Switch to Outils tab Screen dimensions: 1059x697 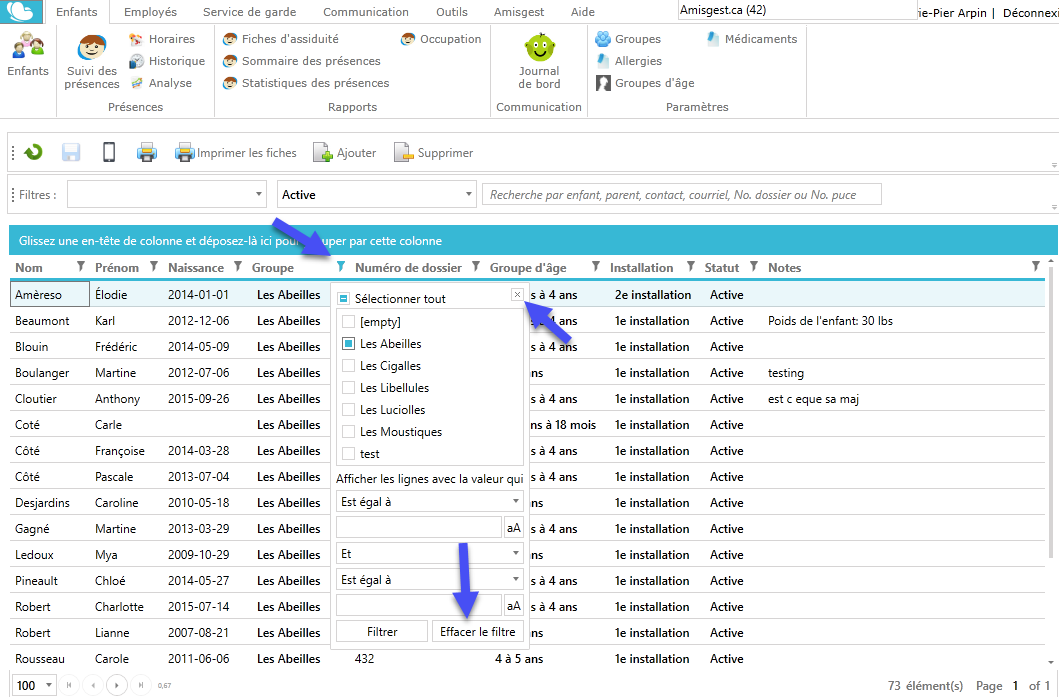pos(452,12)
